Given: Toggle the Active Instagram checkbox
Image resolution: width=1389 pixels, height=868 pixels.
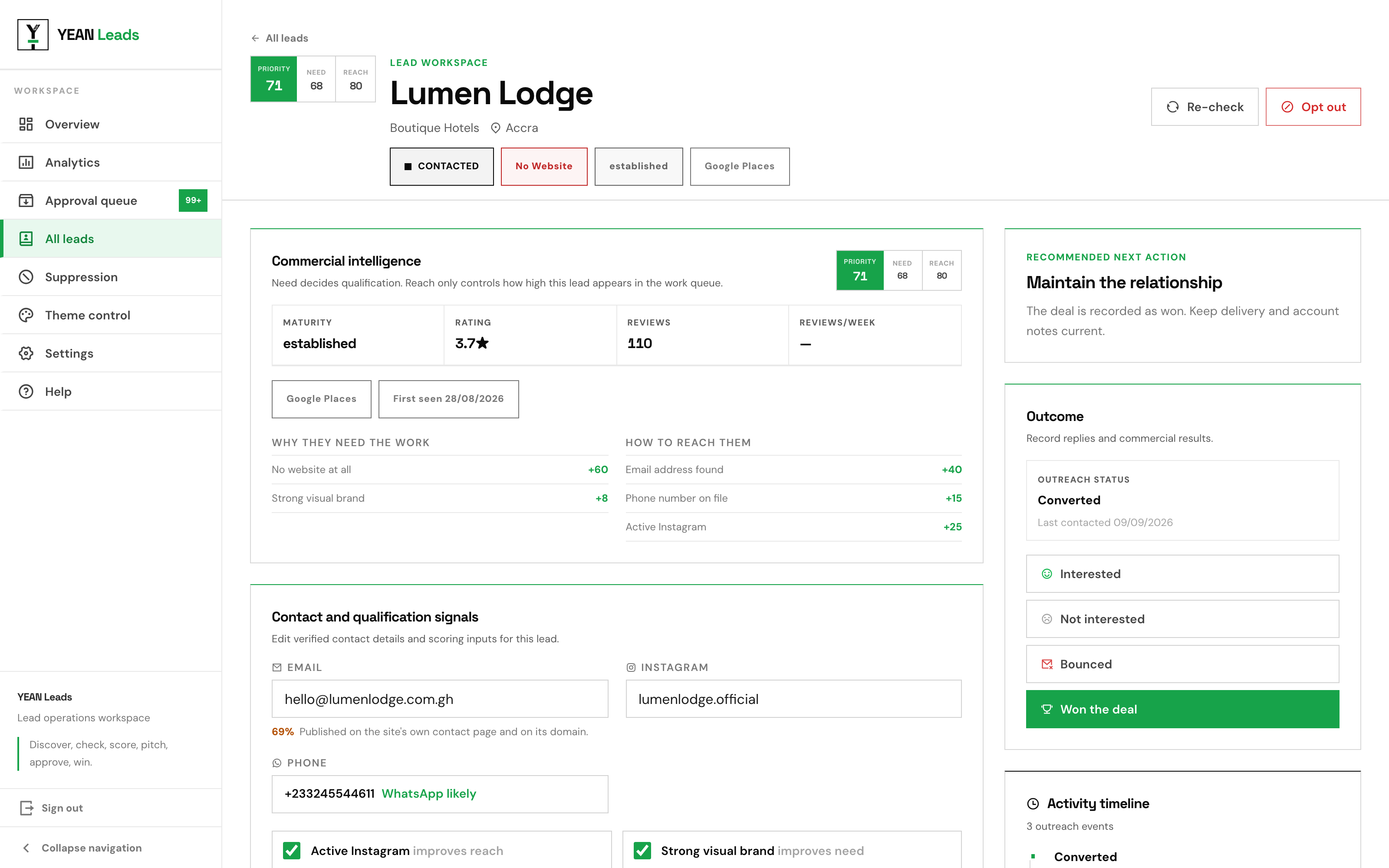Looking at the screenshot, I should 292,850.
